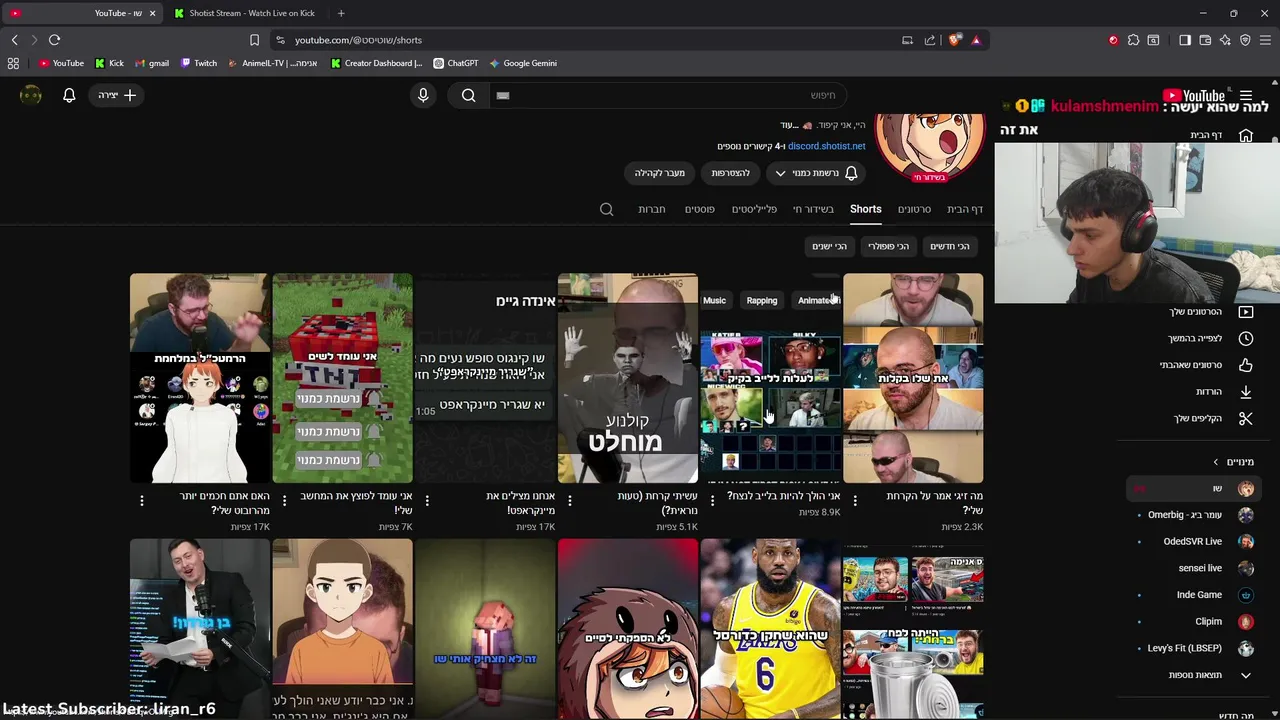The height and width of the screenshot is (720, 1280).
Task: Switch to the channel 'פלייליסטים' tab
Action: [x=754, y=209]
